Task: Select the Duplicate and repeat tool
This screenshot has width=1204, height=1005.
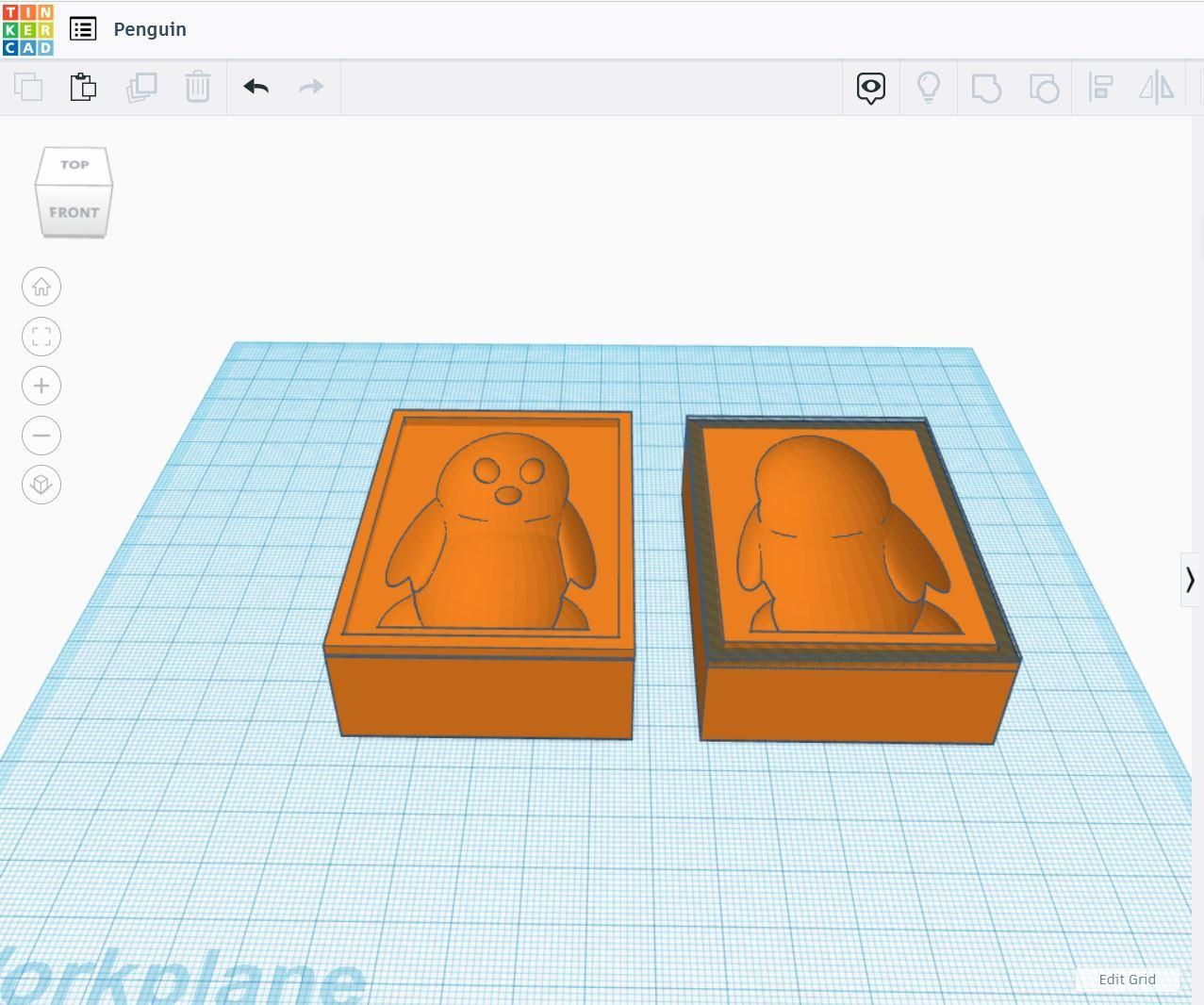Action: 140,87
